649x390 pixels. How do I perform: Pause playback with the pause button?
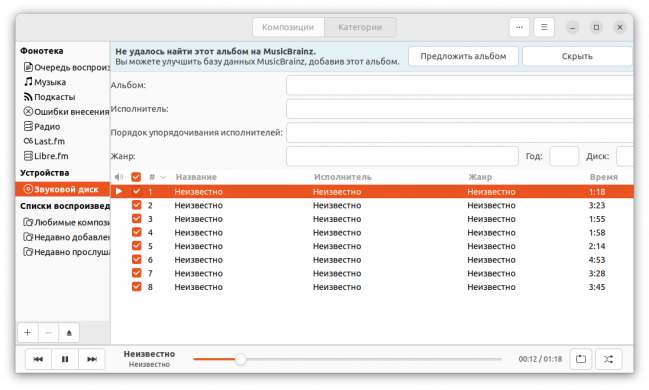[65, 359]
